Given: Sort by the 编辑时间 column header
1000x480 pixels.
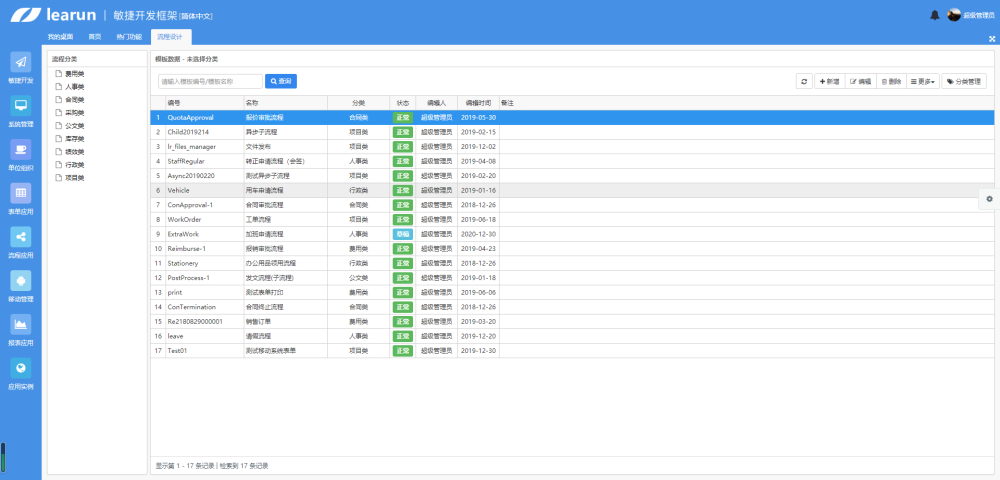Looking at the screenshot, I should coord(478,103).
